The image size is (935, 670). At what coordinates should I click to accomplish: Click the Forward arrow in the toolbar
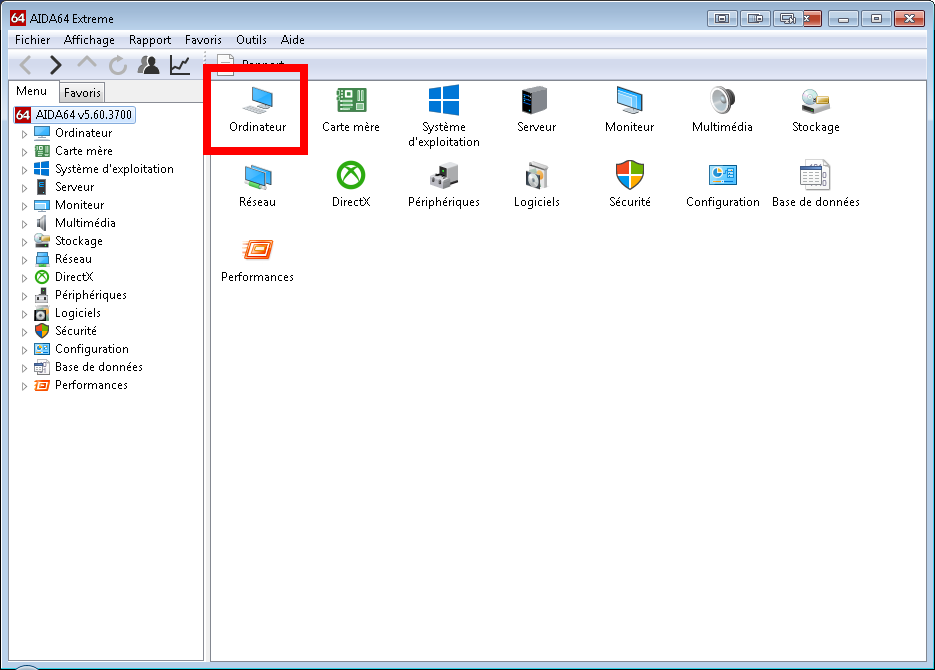[55, 64]
